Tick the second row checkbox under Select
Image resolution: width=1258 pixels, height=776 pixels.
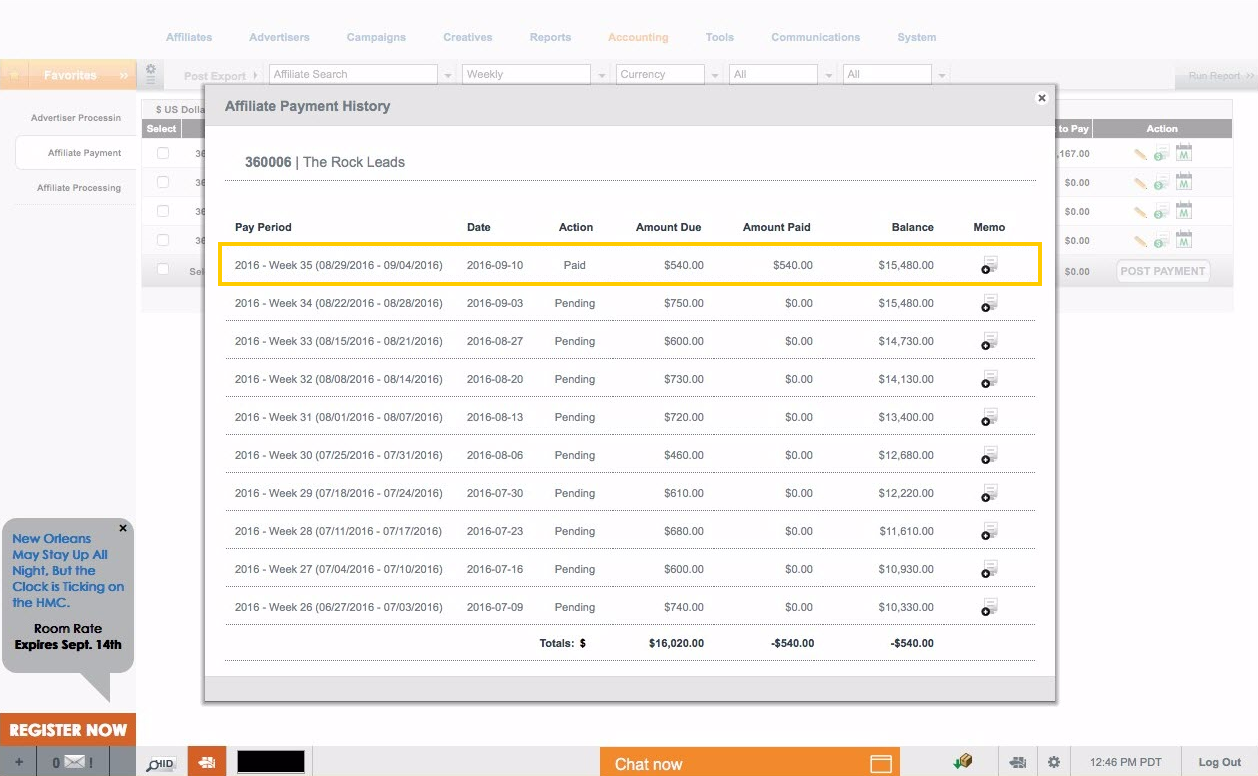point(162,182)
